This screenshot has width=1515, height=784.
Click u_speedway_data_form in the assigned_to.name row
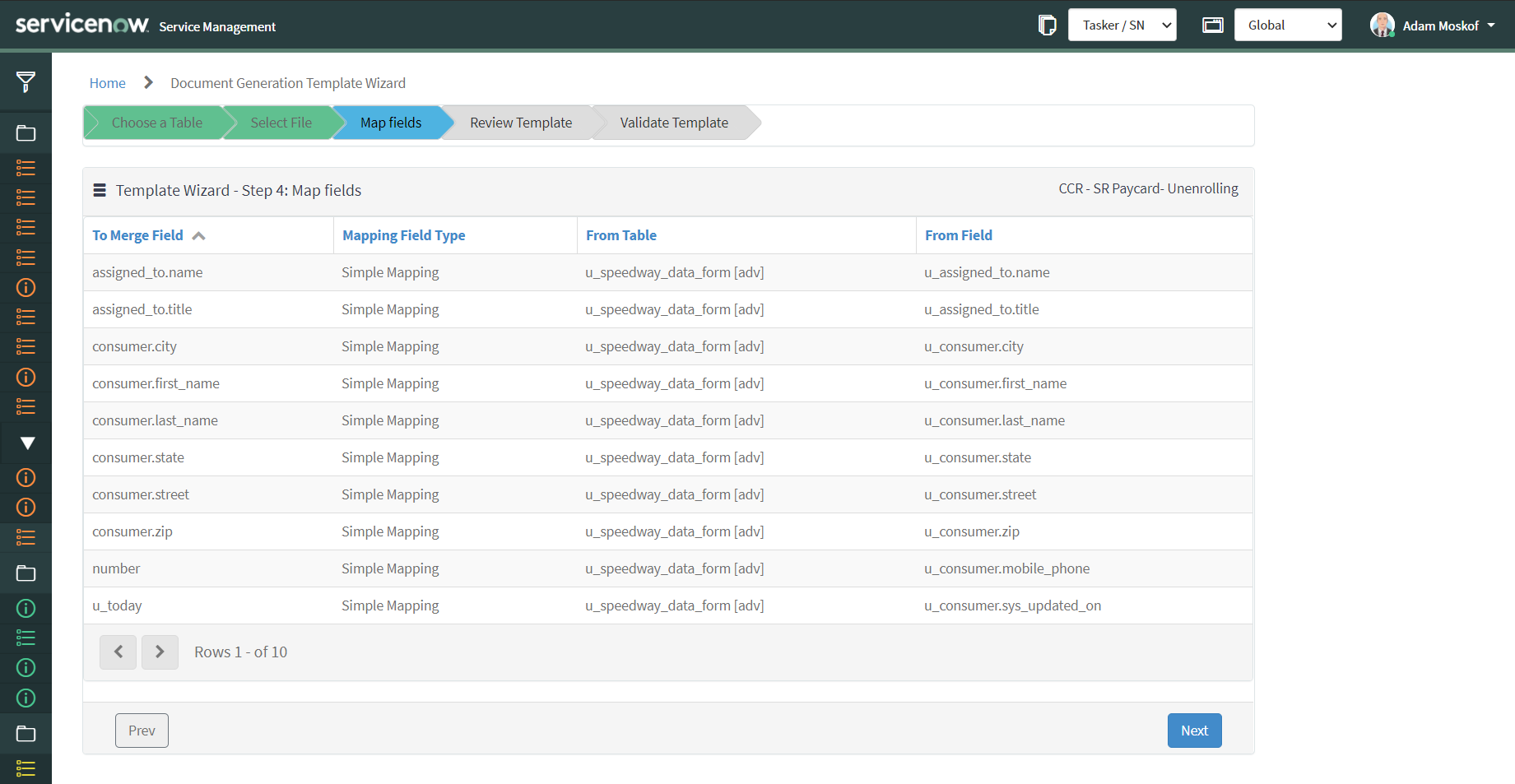[x=674, y=272]
